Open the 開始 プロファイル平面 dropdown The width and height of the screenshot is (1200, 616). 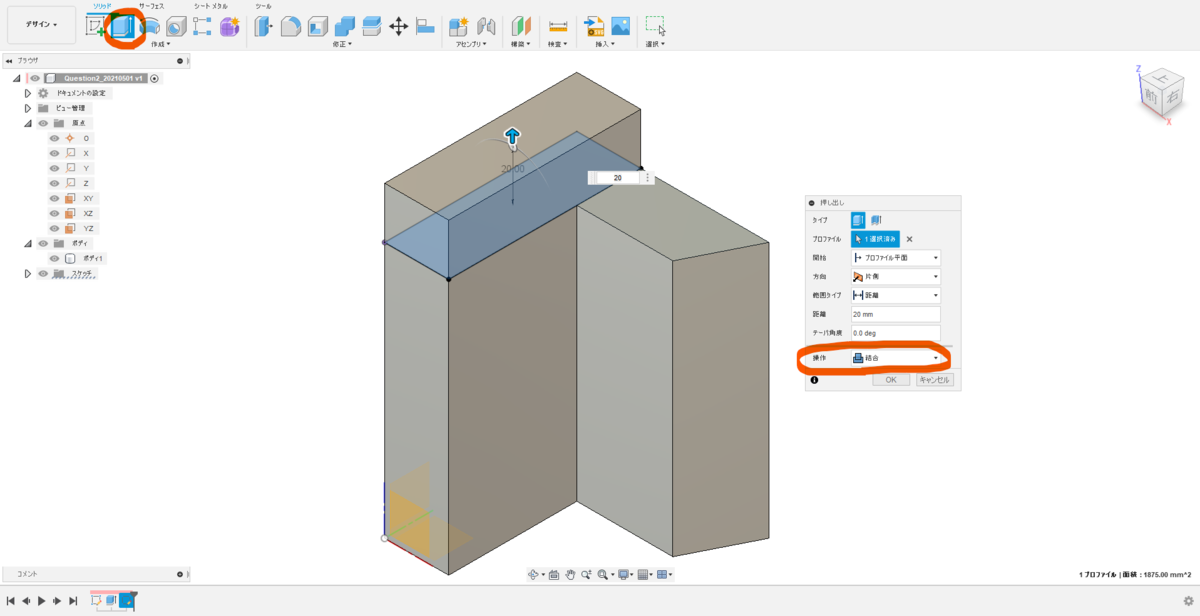coord(896,258)
